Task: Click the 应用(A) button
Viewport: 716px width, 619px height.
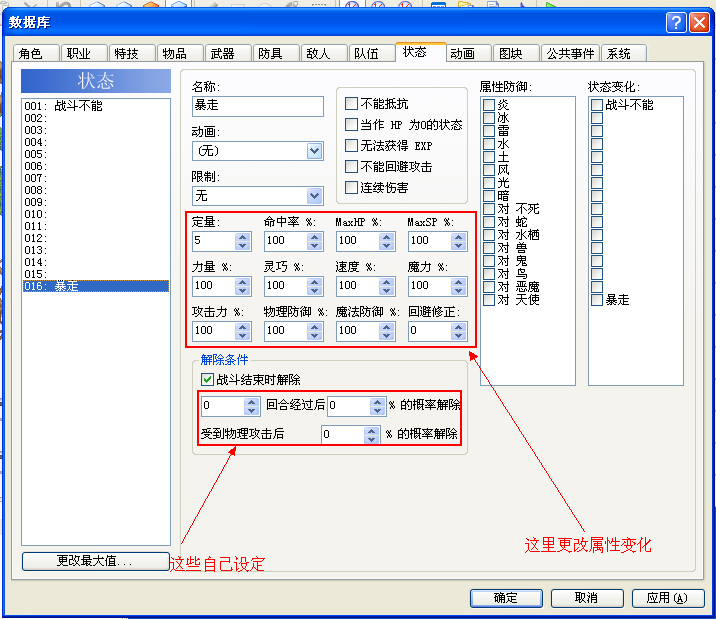Action: click(668, 598)
